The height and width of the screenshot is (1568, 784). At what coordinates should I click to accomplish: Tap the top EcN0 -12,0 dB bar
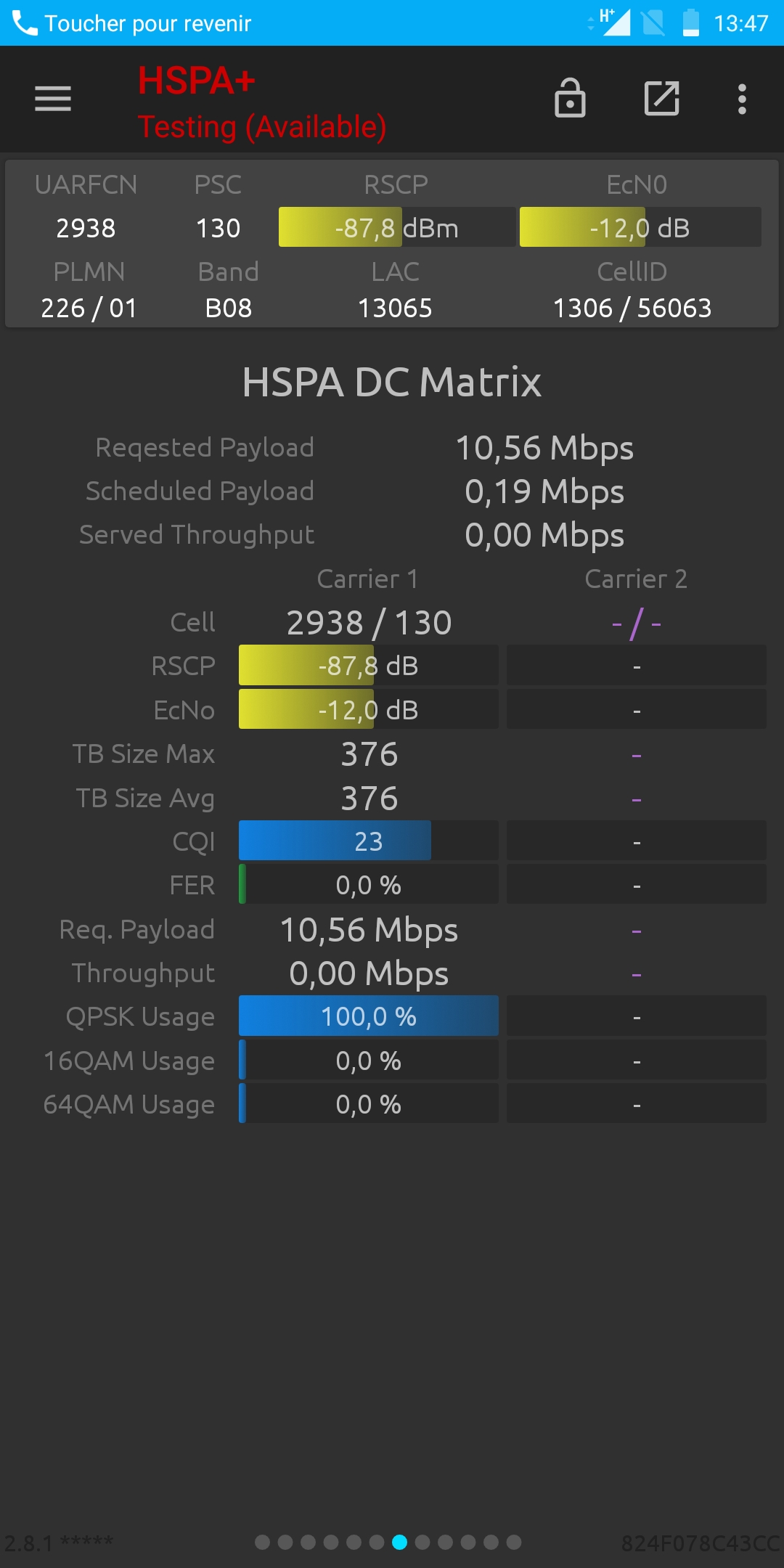tap(640, 227)
